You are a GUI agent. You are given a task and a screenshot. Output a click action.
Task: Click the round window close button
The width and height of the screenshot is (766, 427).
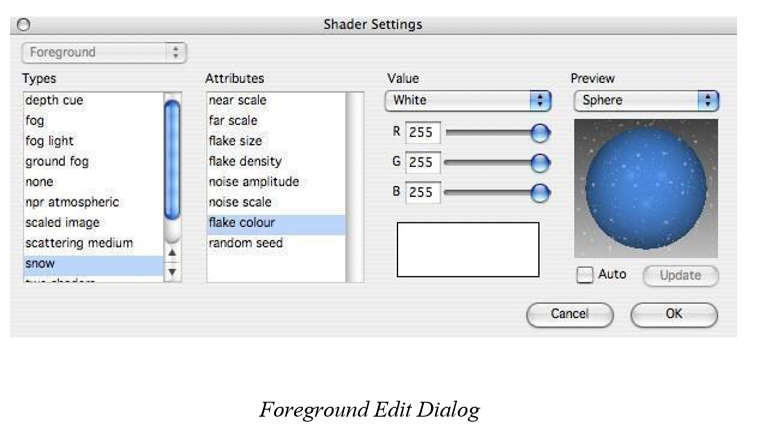pos(23,24)
